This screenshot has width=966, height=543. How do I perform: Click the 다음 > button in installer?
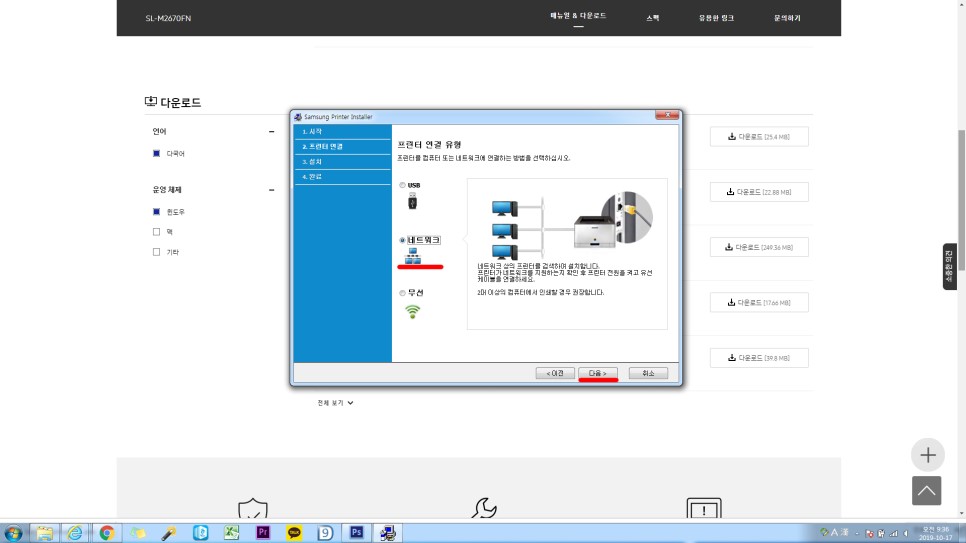click(x=598, y=373)
